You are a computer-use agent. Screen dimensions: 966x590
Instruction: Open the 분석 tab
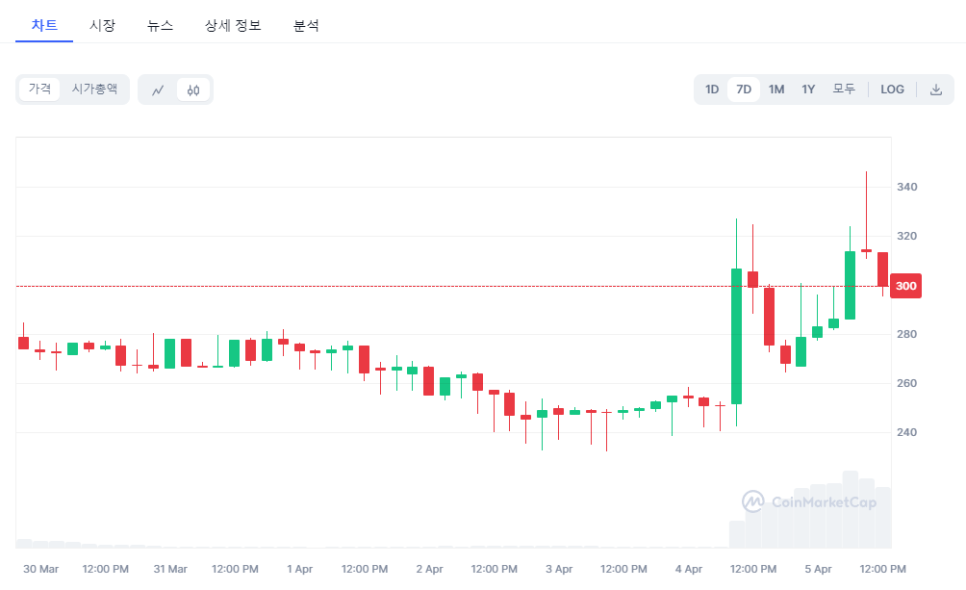pos(306,25)
